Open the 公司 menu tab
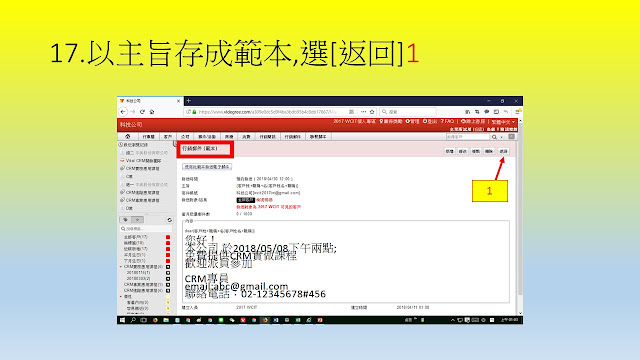 (x=185, y=137)
